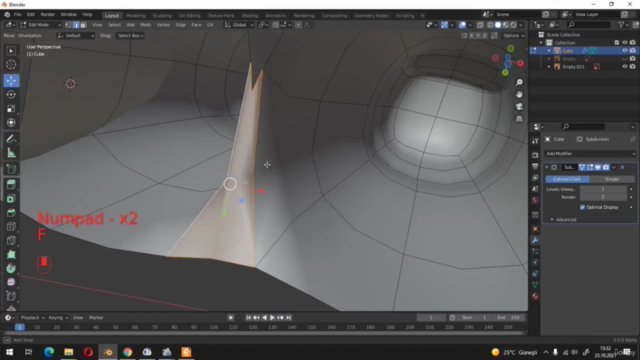Select the Knife tool
Image resolution: width=640 pixels, height=360 pixels.
click(x=11, y=240)
